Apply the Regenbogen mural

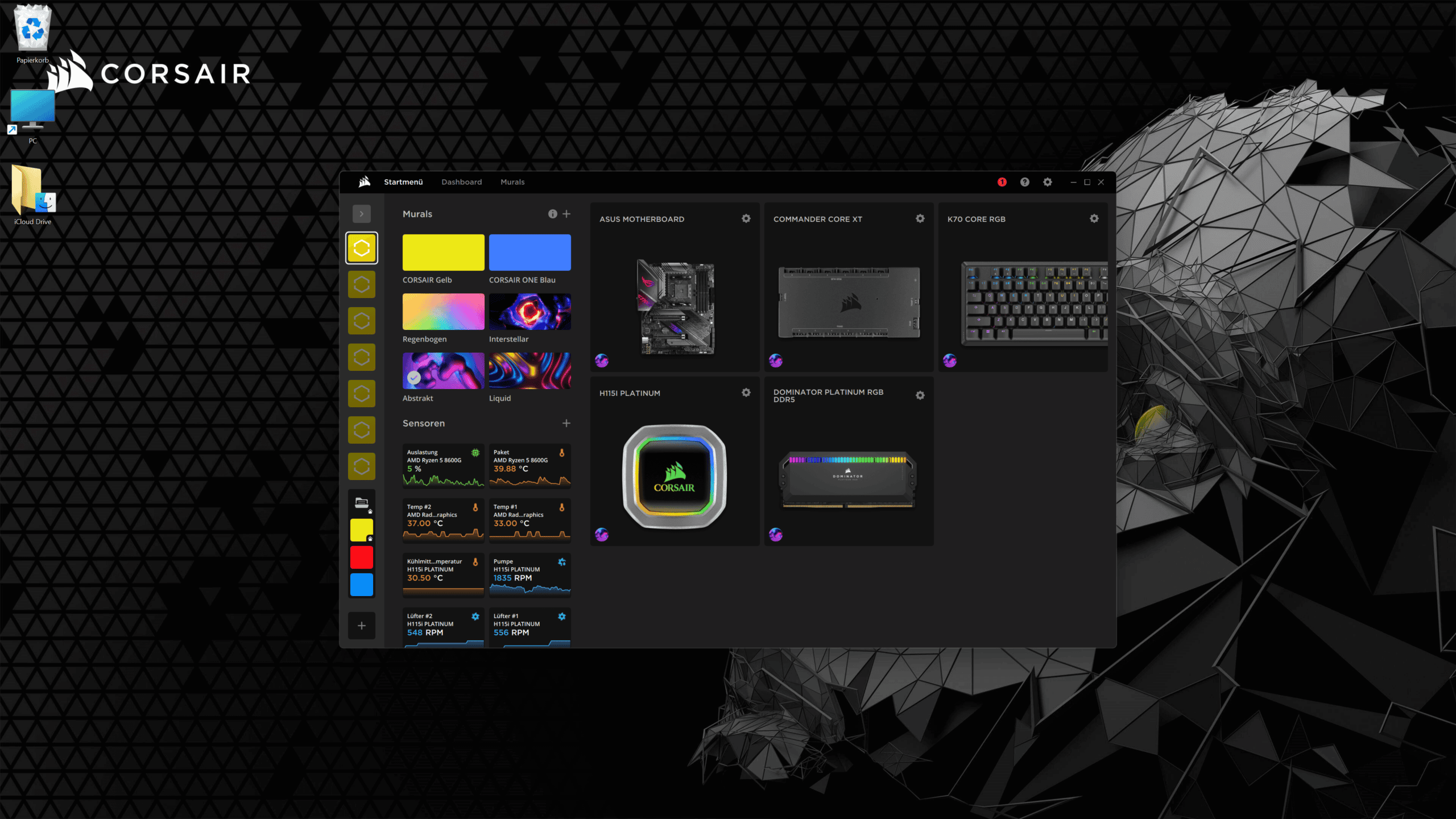pos(444,312)
